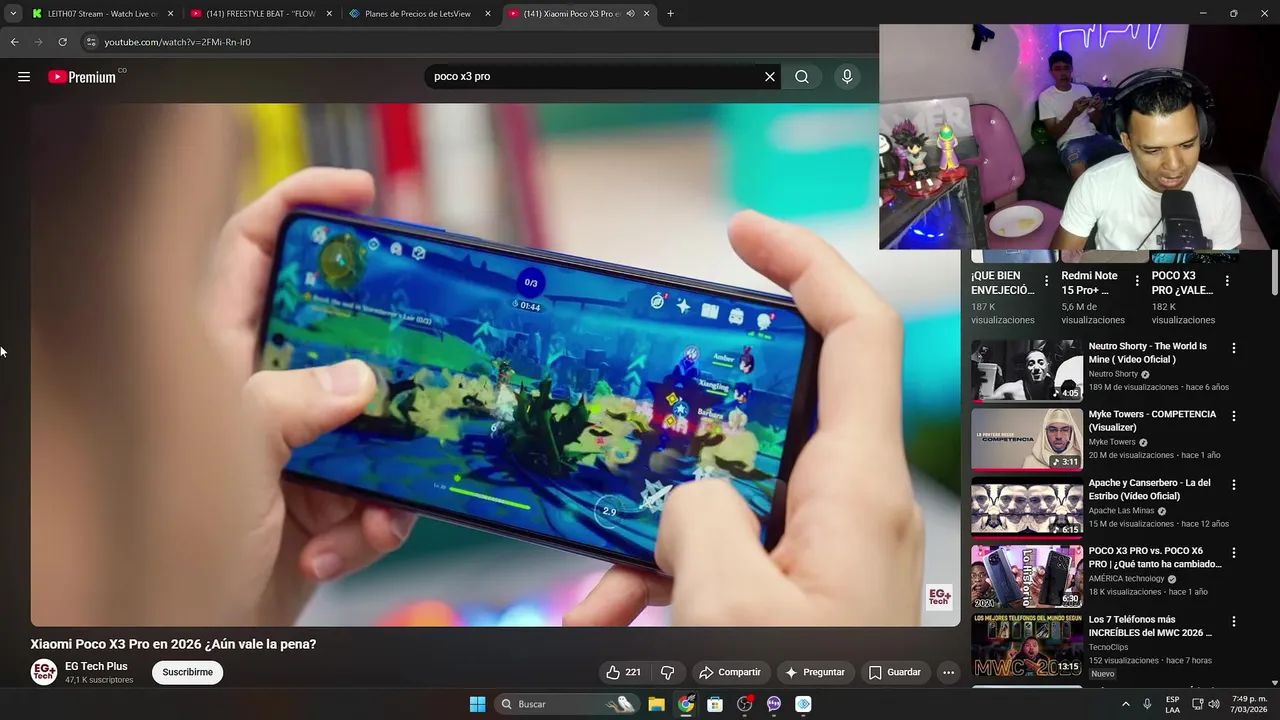Open the YouTube hamburger guide menu

pyautogui.click(x=24, y=77)
